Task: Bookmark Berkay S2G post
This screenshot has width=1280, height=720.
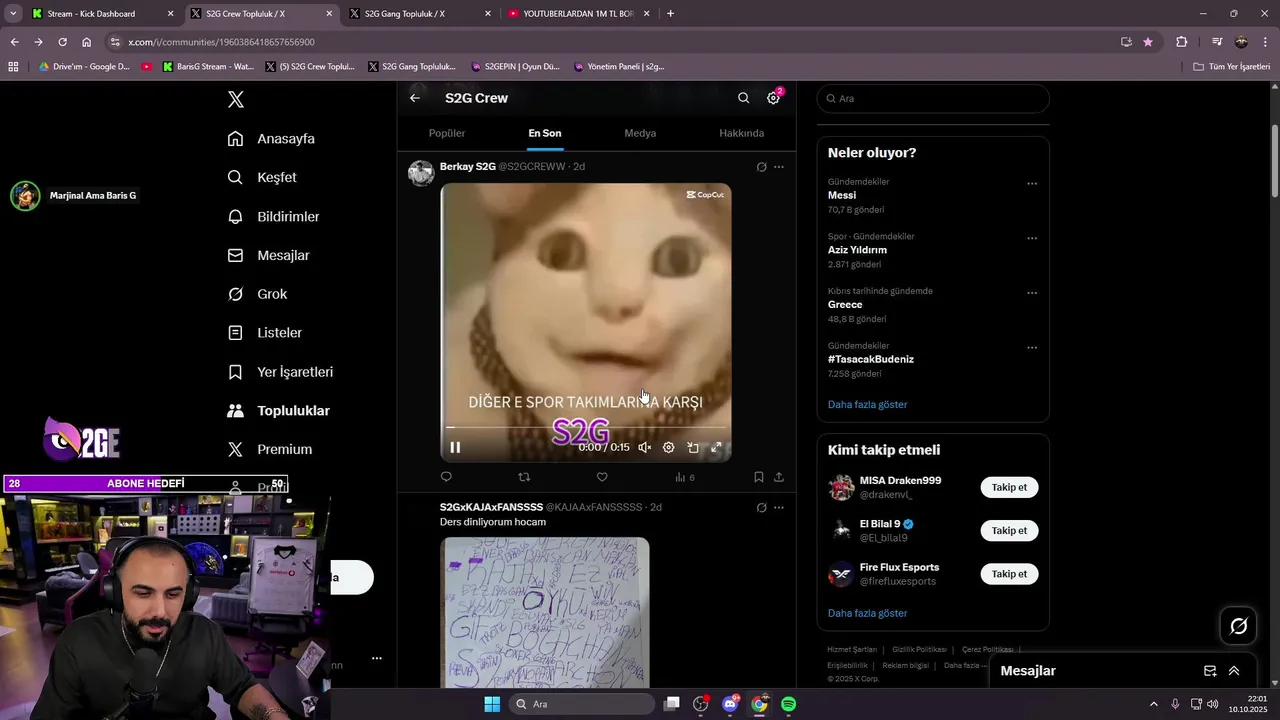Action: click(759, 477)
